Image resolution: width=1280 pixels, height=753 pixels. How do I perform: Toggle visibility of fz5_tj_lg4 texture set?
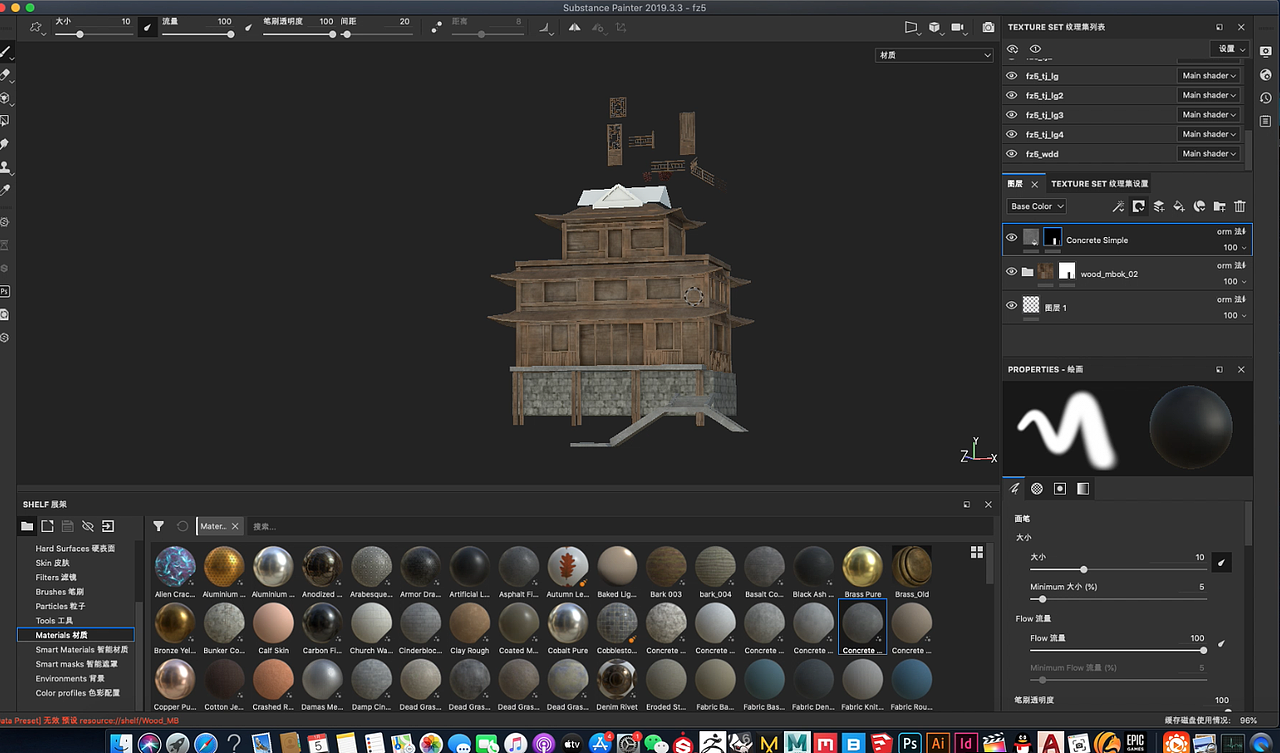pyautogui.click(x=1012, y=134)
